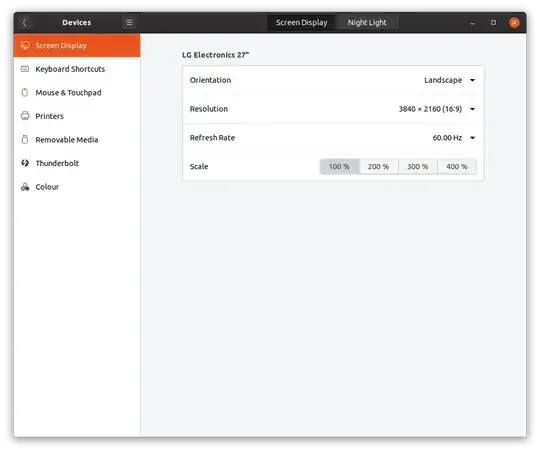
Task: Click the Printers printer icon
Action: click(x=25, y=116)
